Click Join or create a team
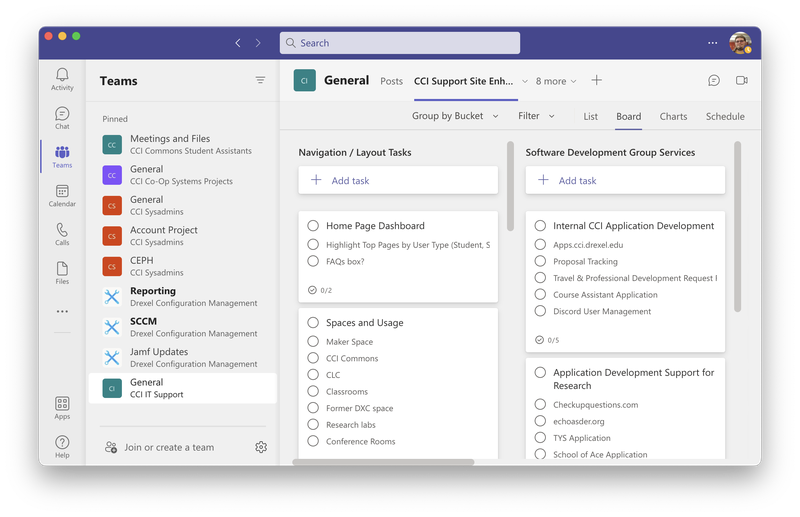 click(169, 448)
